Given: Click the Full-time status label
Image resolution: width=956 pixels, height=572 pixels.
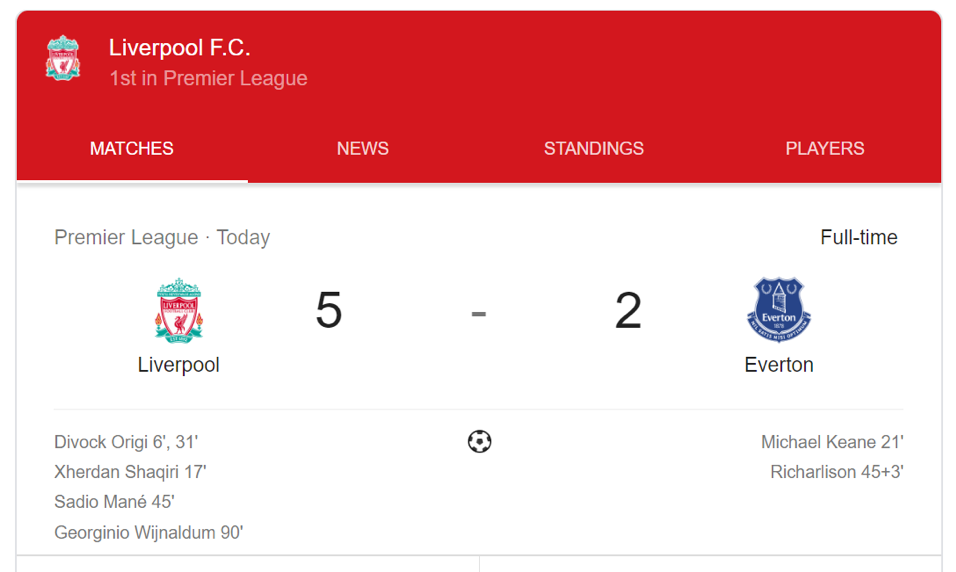Looking at the screenshot, I should click(x=858, y=237).
